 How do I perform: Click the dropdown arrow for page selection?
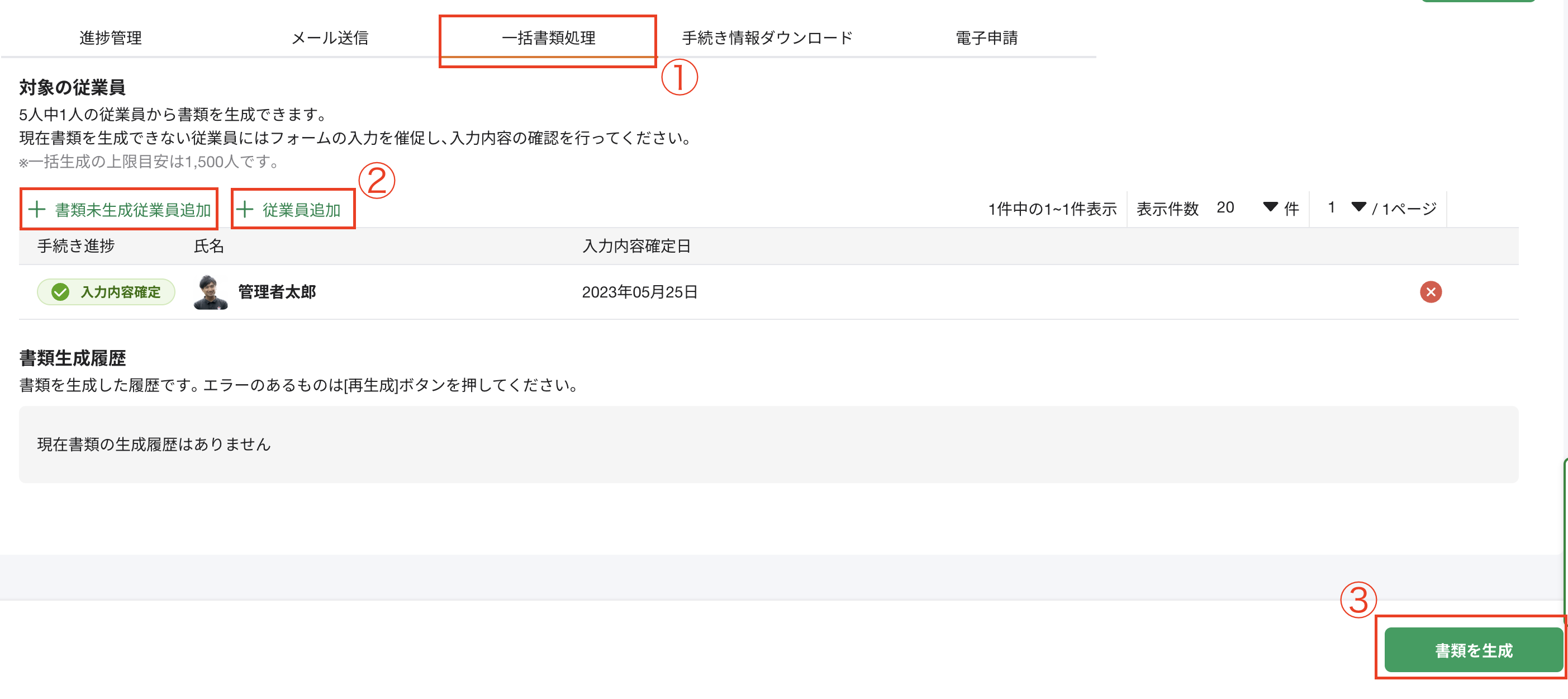(1360, 207)
